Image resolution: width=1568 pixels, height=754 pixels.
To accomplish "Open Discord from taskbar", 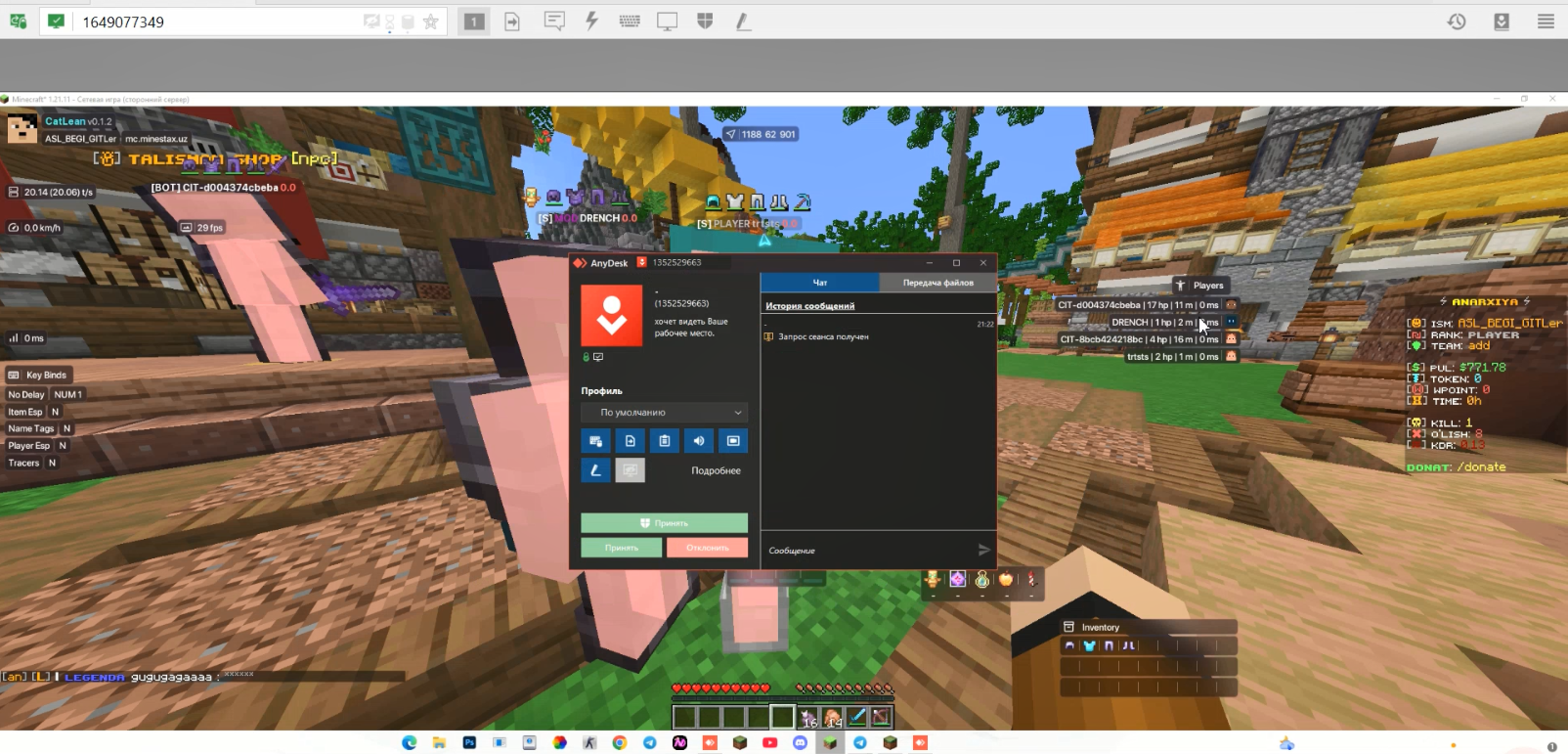I will [x=800, y=743].
